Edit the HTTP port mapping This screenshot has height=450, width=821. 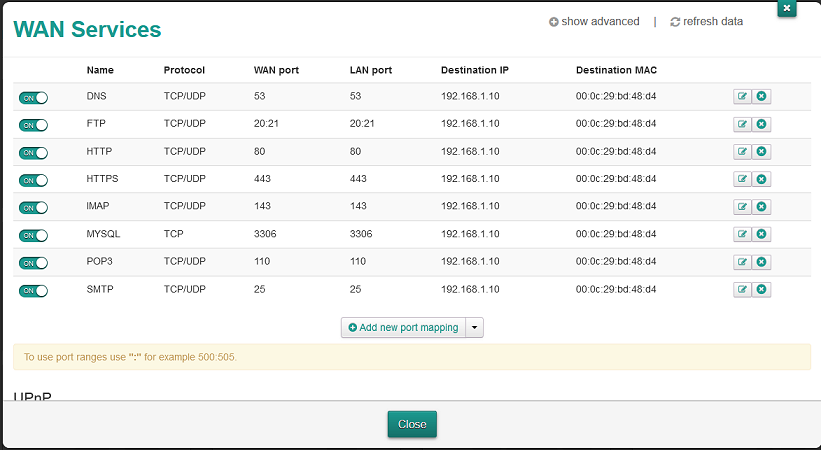[742, 152]
